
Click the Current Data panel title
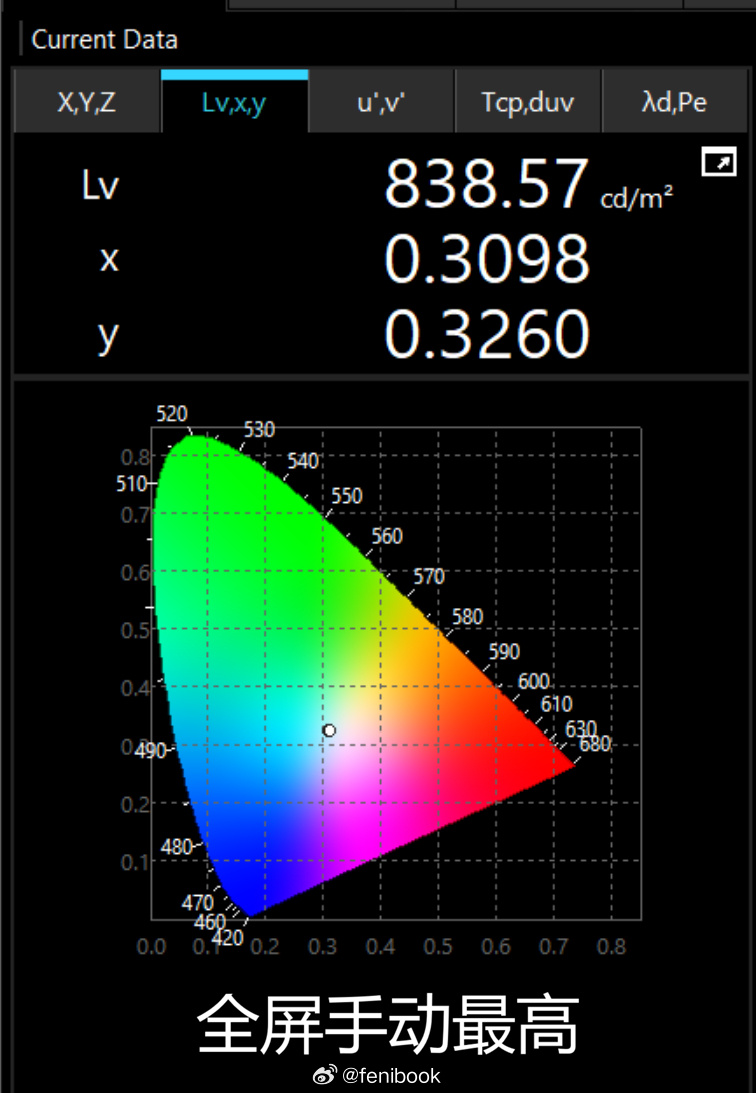[x=105, y=39]
